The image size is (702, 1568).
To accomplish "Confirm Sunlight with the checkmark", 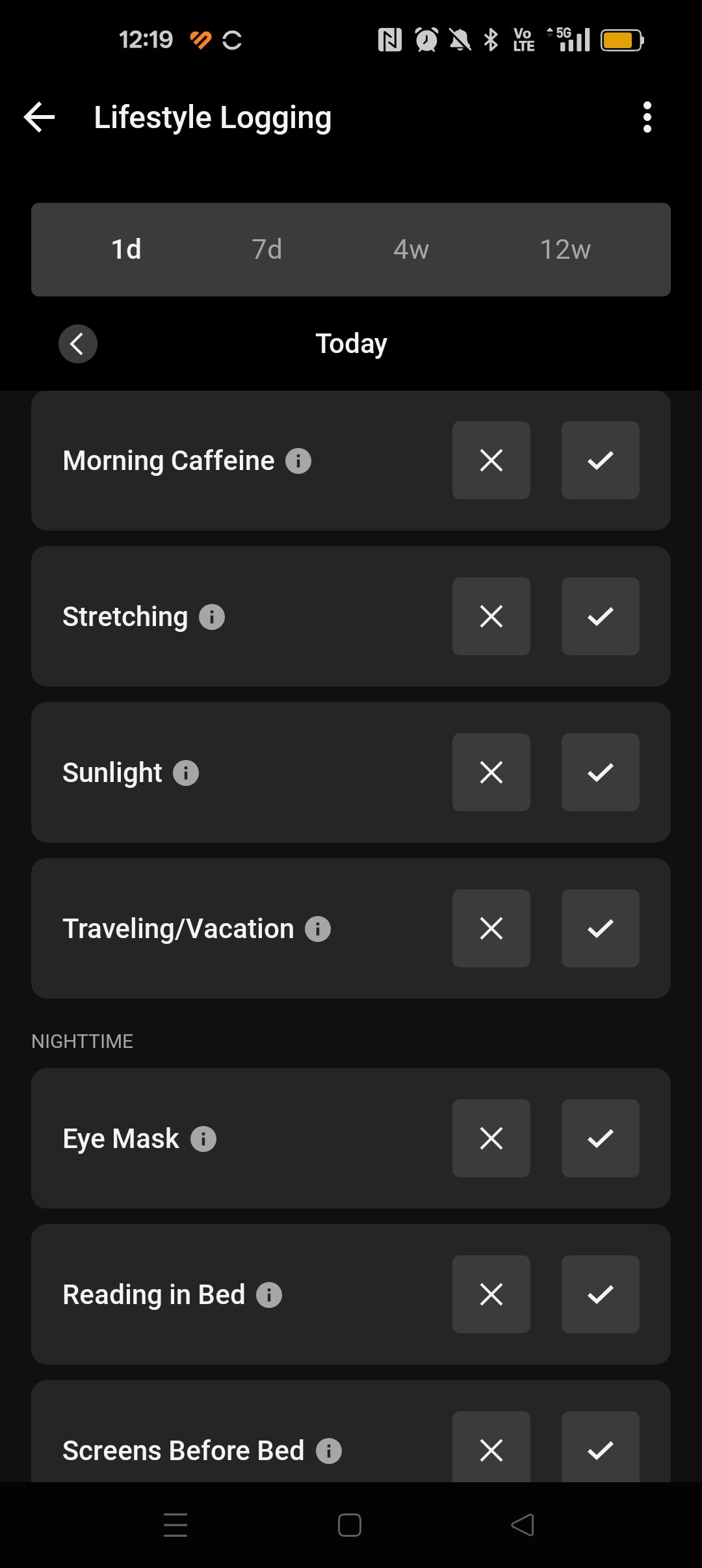I will (x=600, y=772).
